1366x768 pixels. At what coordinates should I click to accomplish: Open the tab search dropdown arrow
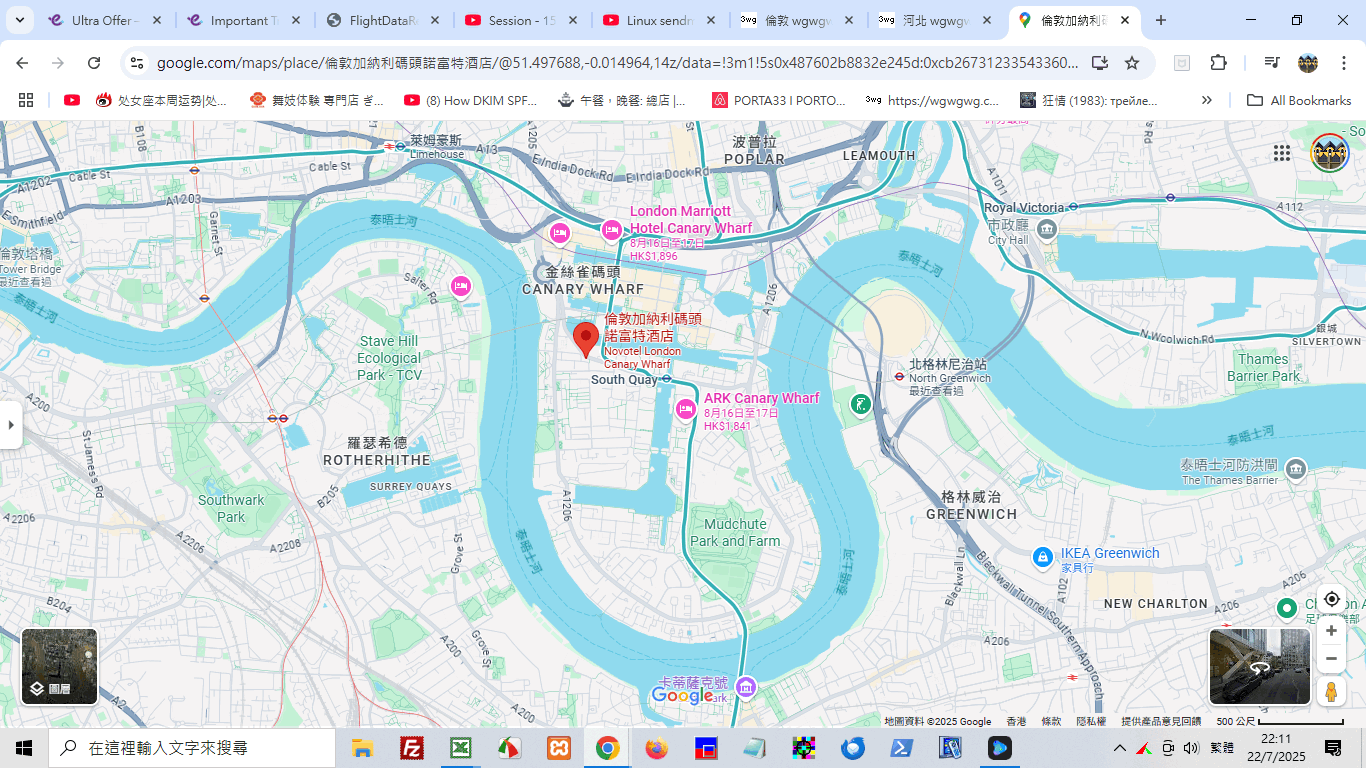pyautogui.click(x=19, y=20)
